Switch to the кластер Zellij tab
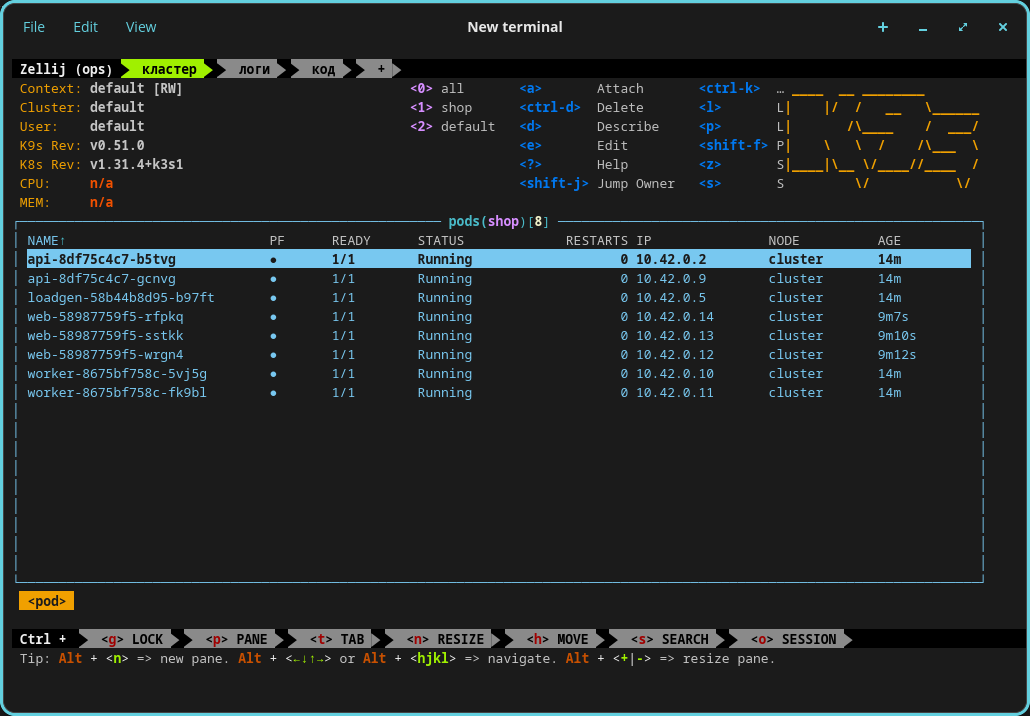1030x716 pixels. click(168, 69)
